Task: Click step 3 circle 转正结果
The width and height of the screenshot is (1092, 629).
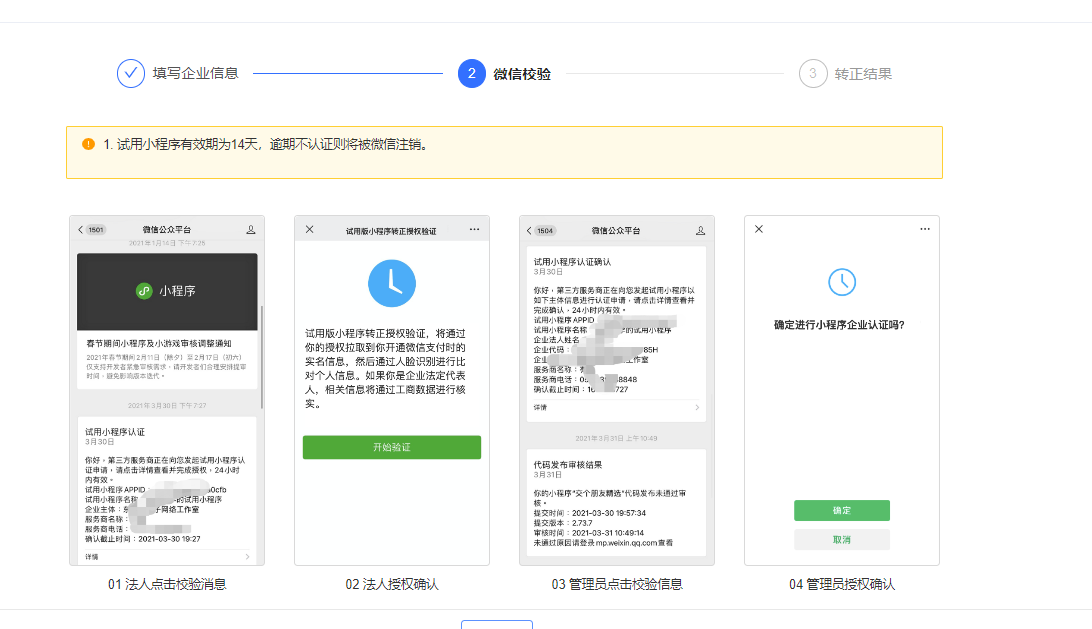Action: pyautogui.click(x=813, y=73)
